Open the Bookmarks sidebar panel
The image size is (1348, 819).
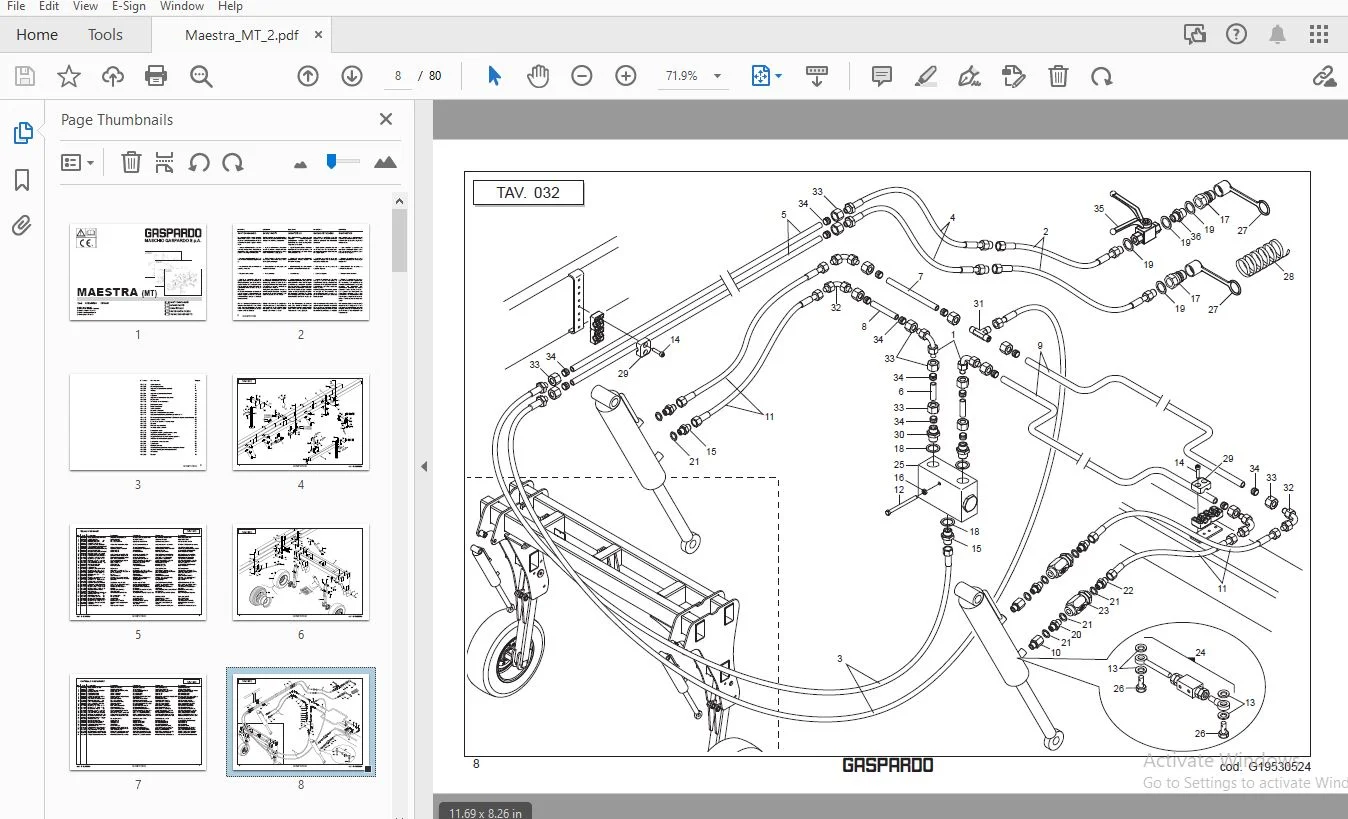point(22,180)
